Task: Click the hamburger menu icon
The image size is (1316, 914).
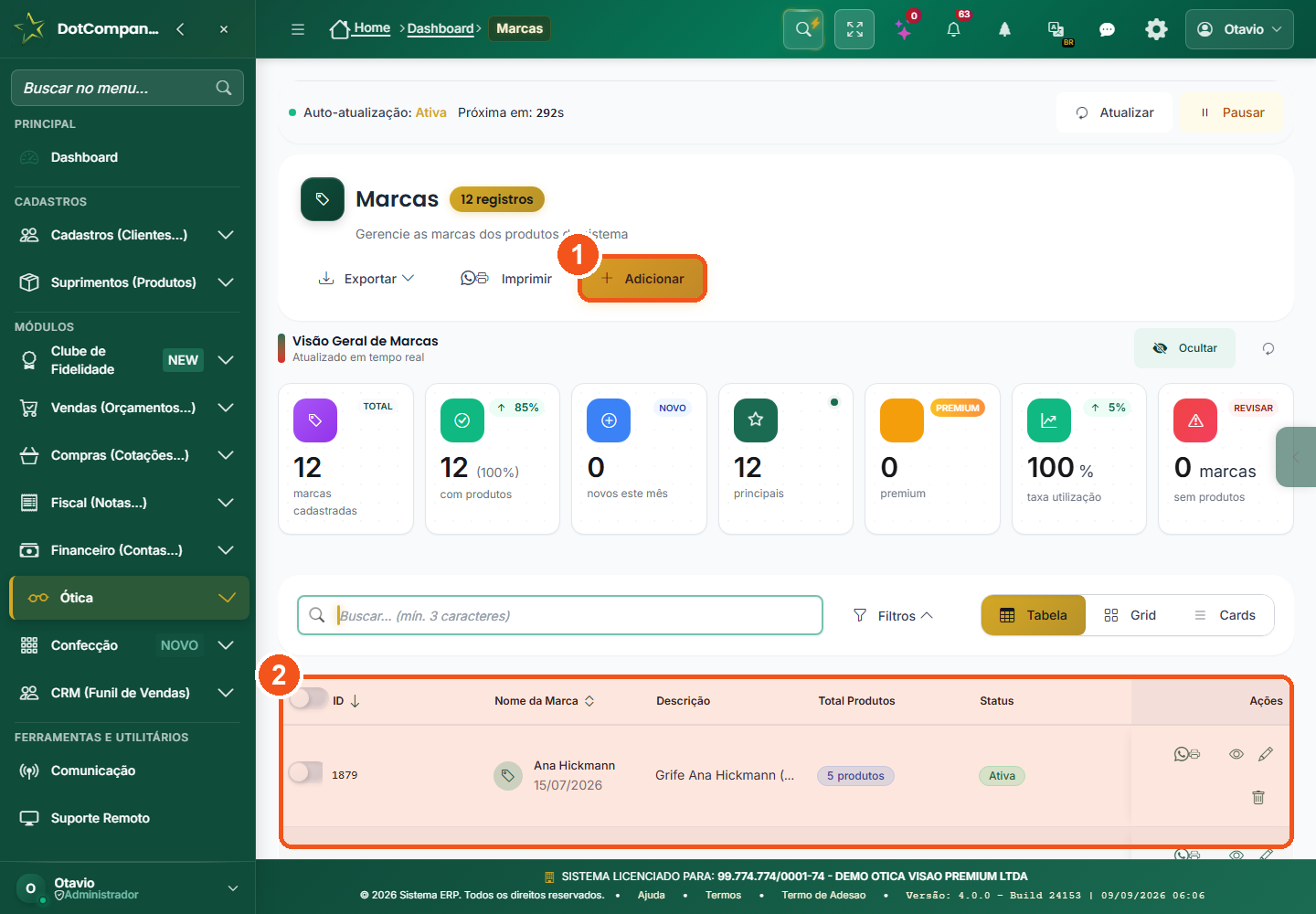Action: [x=298, y=29]
